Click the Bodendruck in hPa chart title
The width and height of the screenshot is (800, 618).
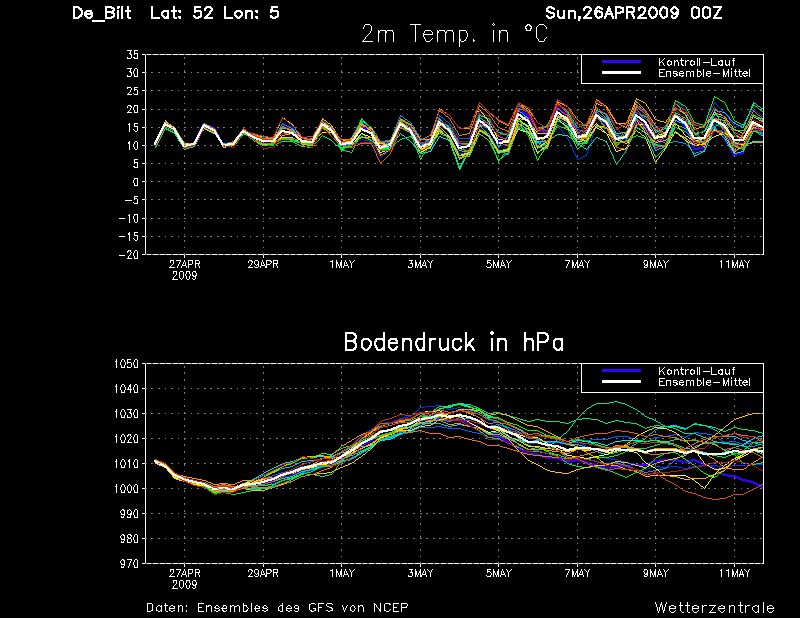[x=454, y=342]
